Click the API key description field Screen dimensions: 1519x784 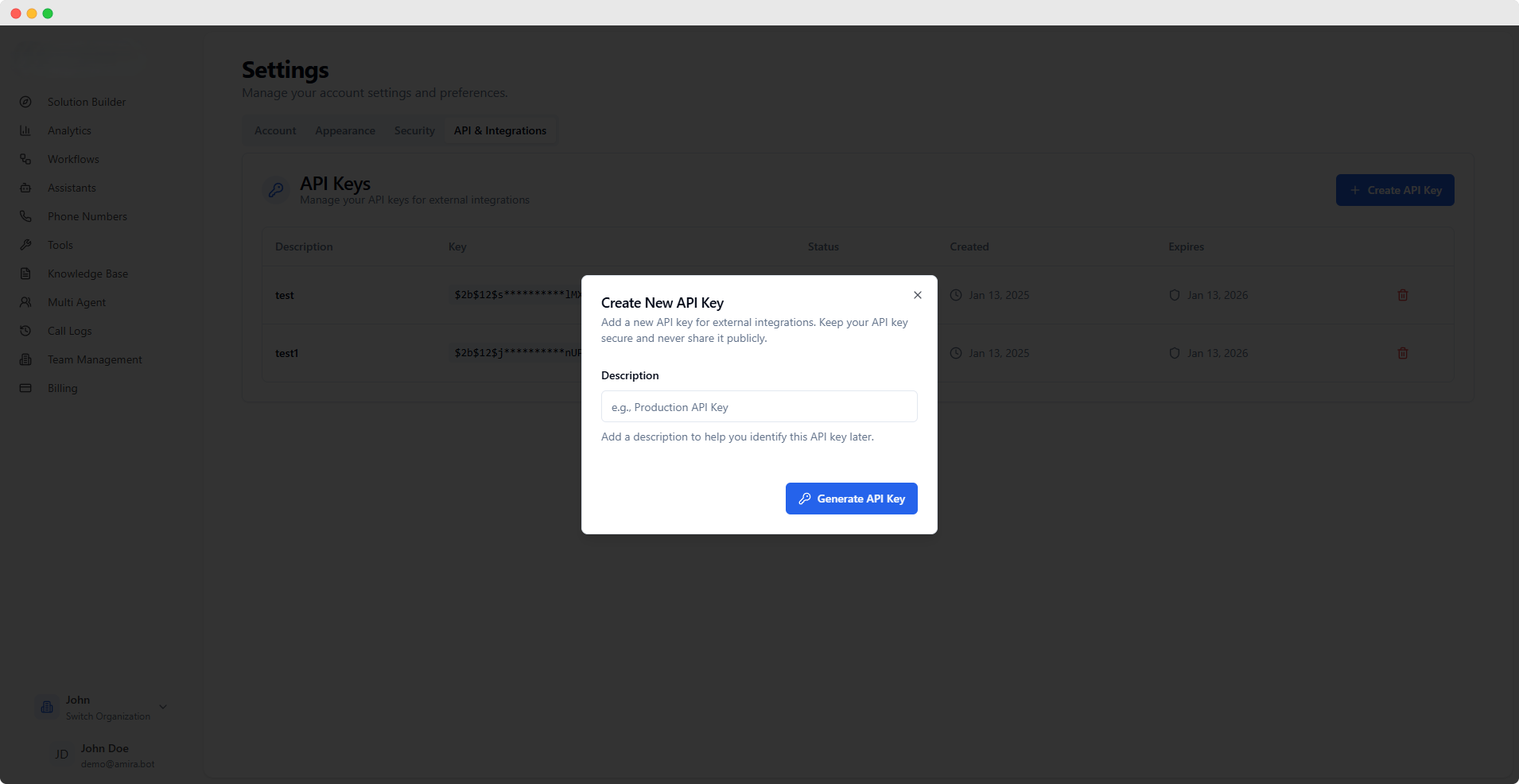click(x=759, y=406)
